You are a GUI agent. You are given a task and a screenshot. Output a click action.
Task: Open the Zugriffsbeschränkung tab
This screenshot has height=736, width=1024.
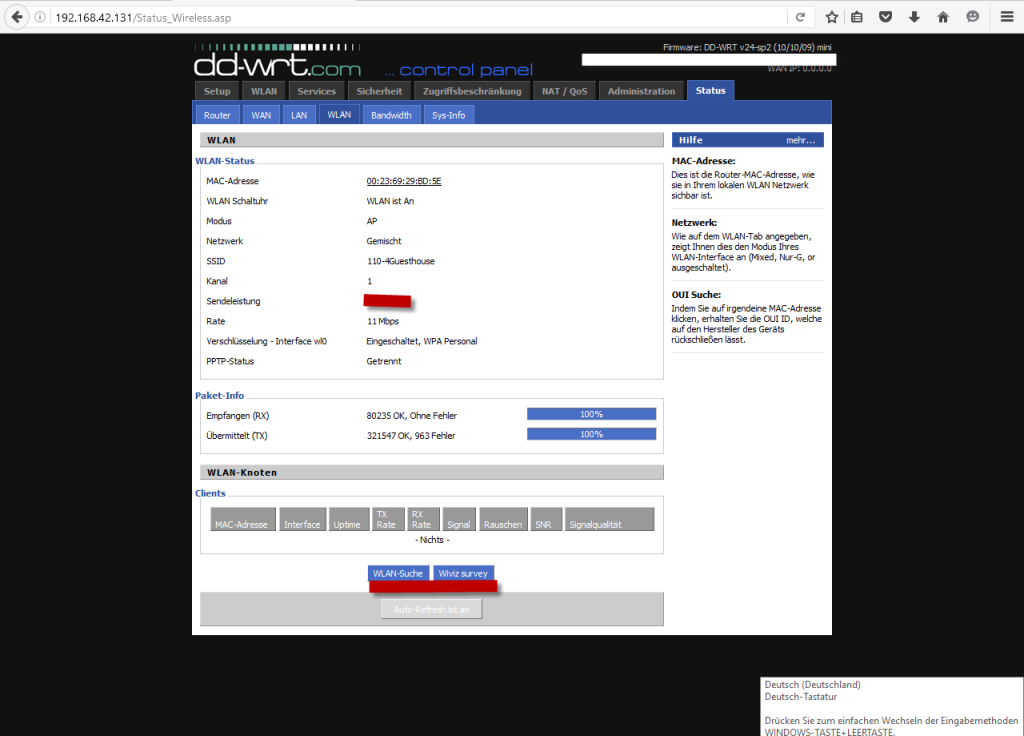(472, 91)
